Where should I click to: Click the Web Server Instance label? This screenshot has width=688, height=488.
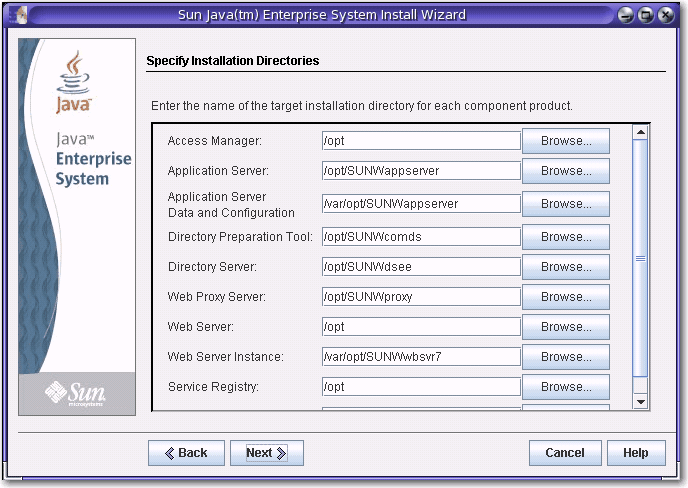[x=226, y=357]
